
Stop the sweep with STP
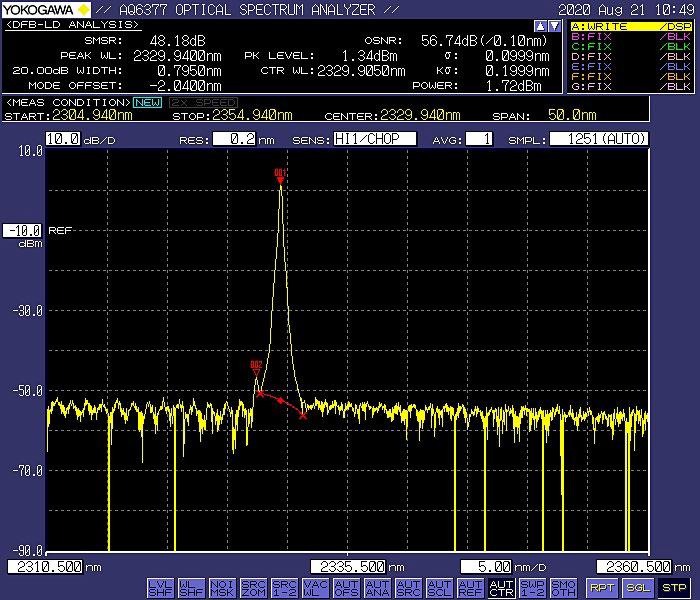674,588
